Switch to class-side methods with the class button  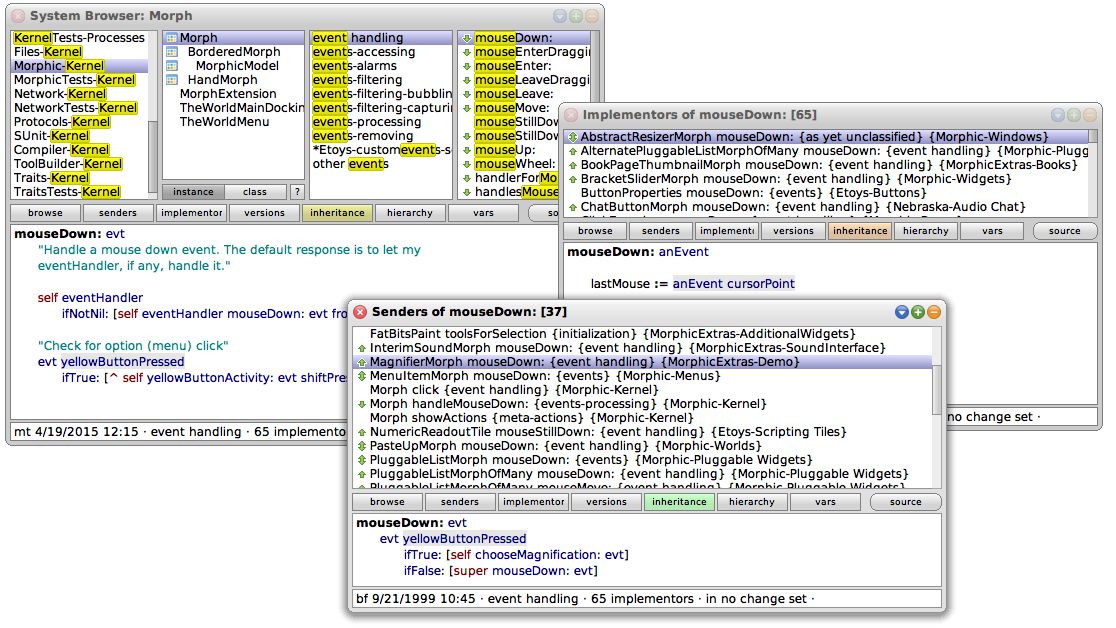point(254,191)
